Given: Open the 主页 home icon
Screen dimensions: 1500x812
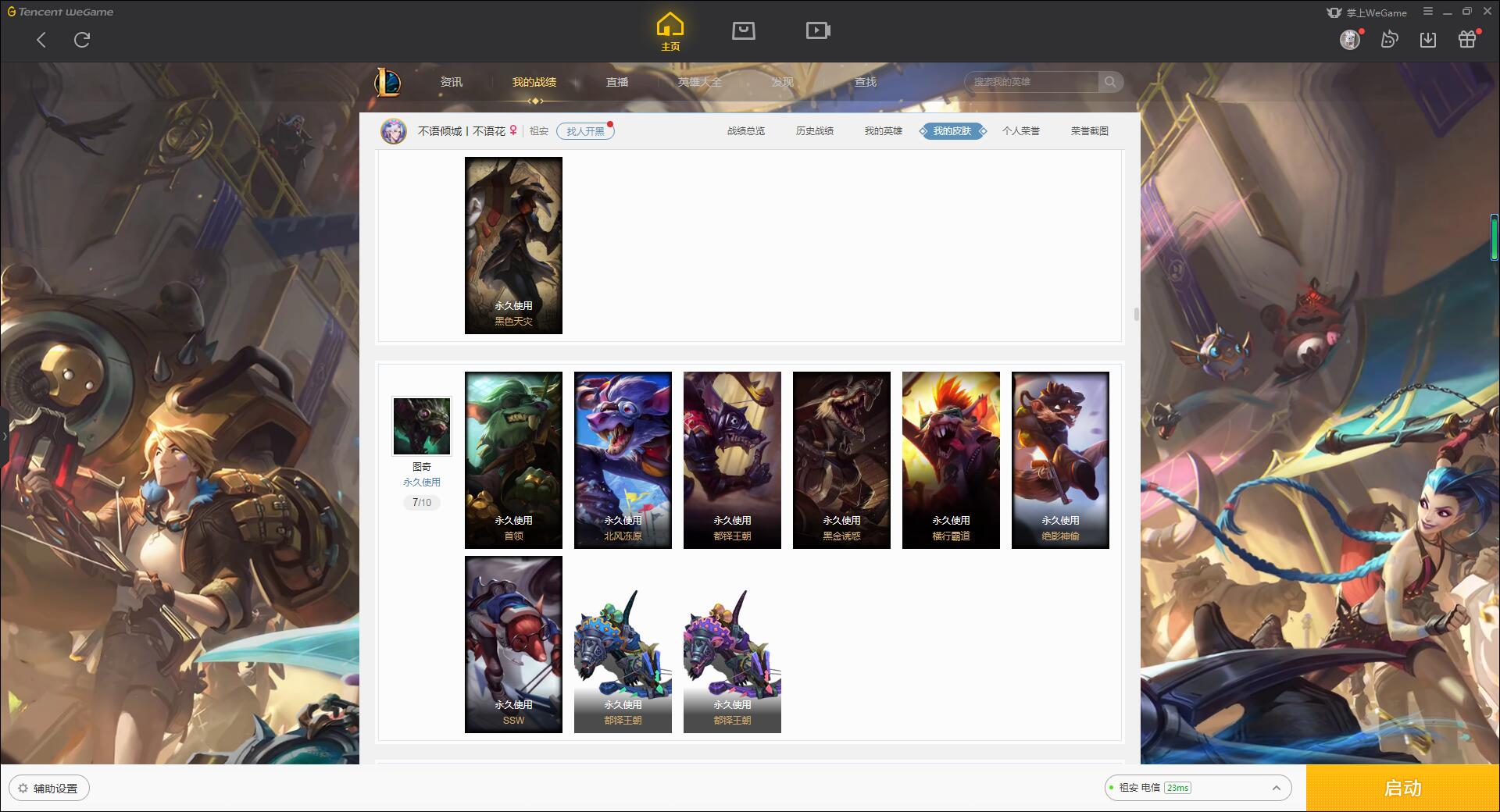Looking at the screenshot, I should [670, 32].
